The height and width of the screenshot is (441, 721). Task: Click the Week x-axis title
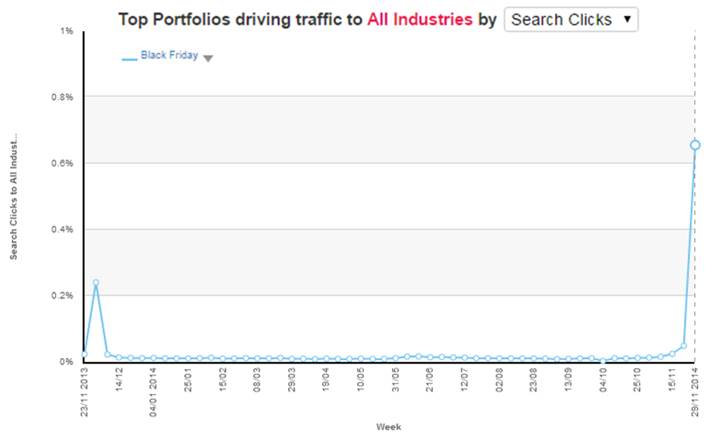click(389, 426)
